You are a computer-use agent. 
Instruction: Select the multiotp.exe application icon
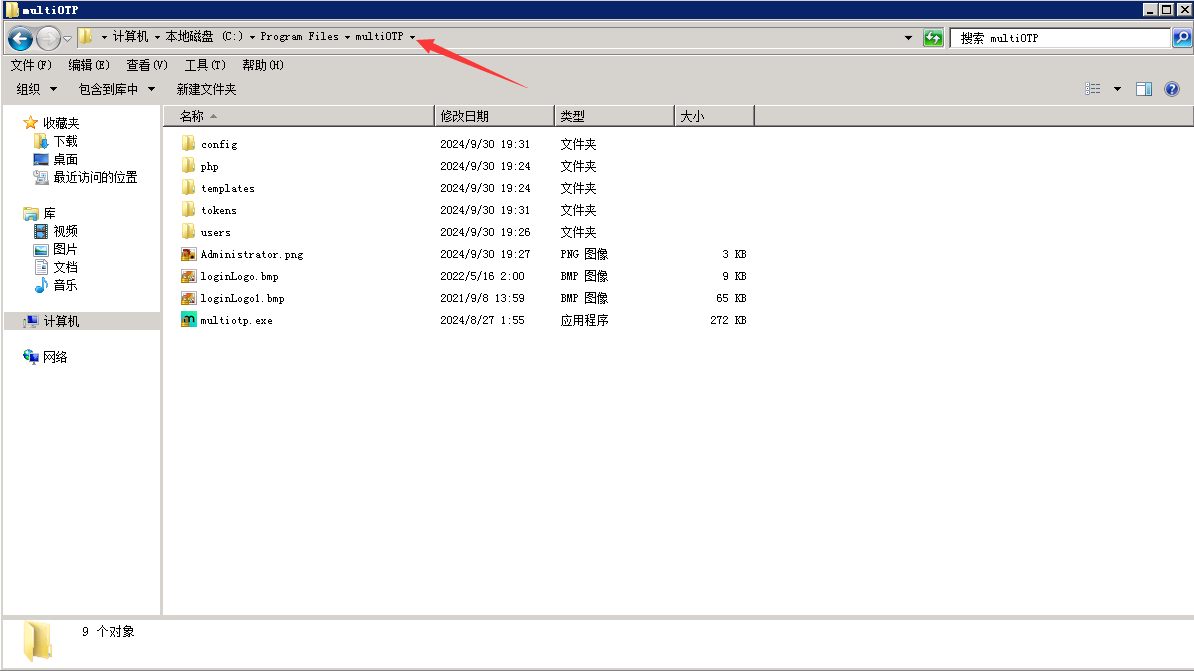(188, 320)
